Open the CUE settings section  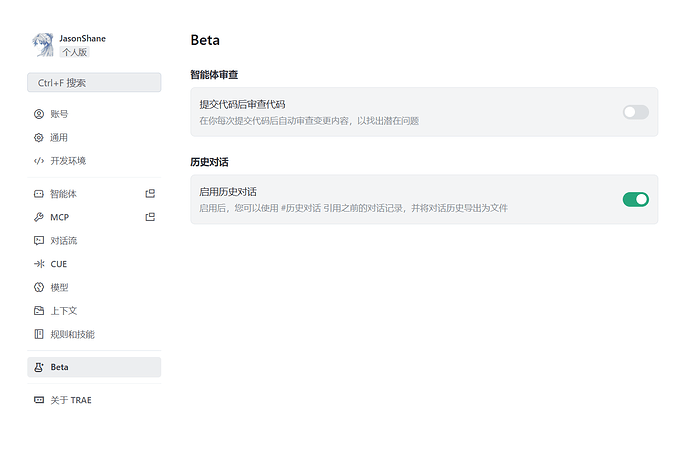(x=94, y=264)
